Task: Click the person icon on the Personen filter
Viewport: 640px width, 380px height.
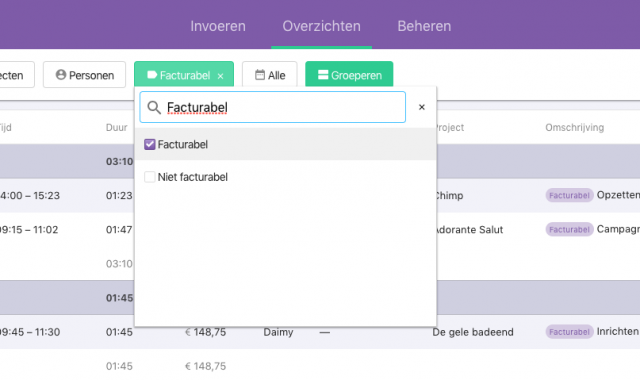Action: 61,75
